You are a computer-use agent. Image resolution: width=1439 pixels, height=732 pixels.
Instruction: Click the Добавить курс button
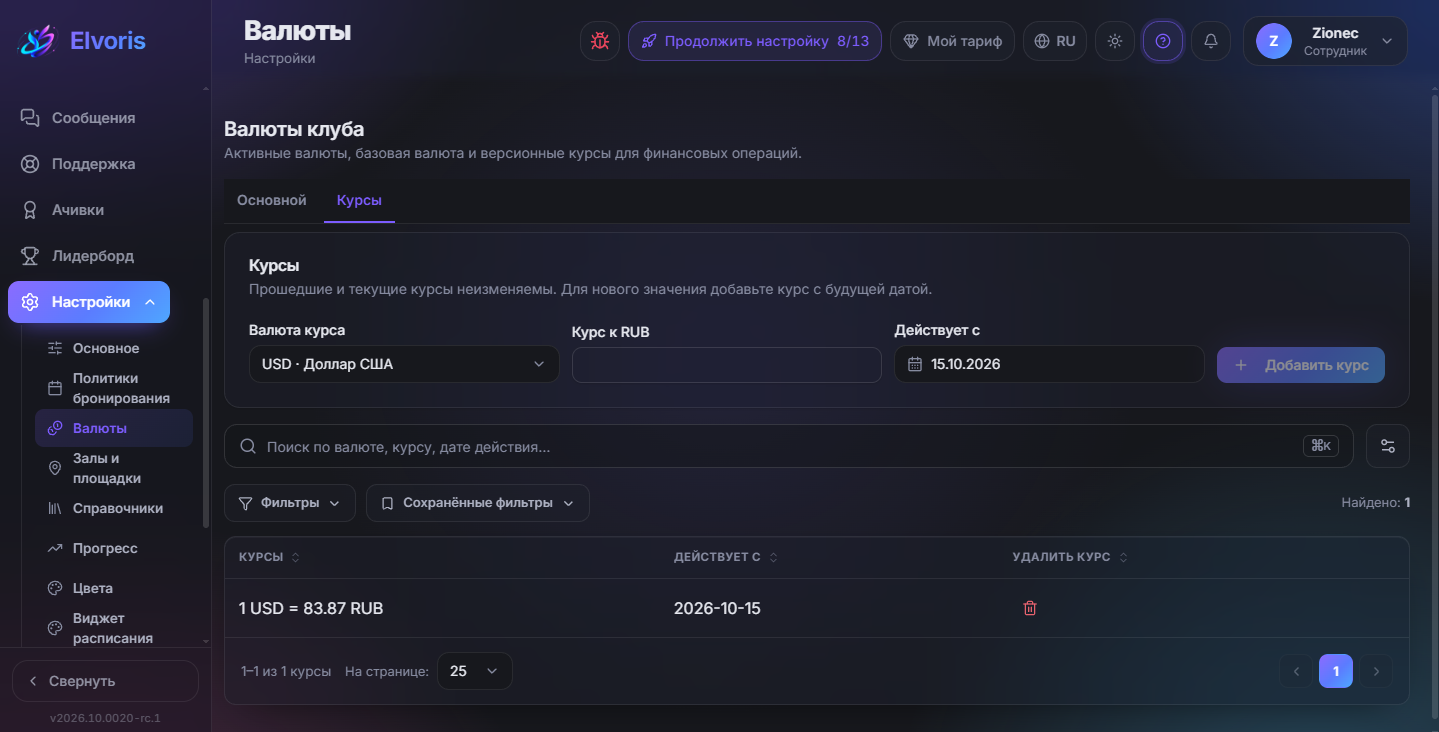1301,365
